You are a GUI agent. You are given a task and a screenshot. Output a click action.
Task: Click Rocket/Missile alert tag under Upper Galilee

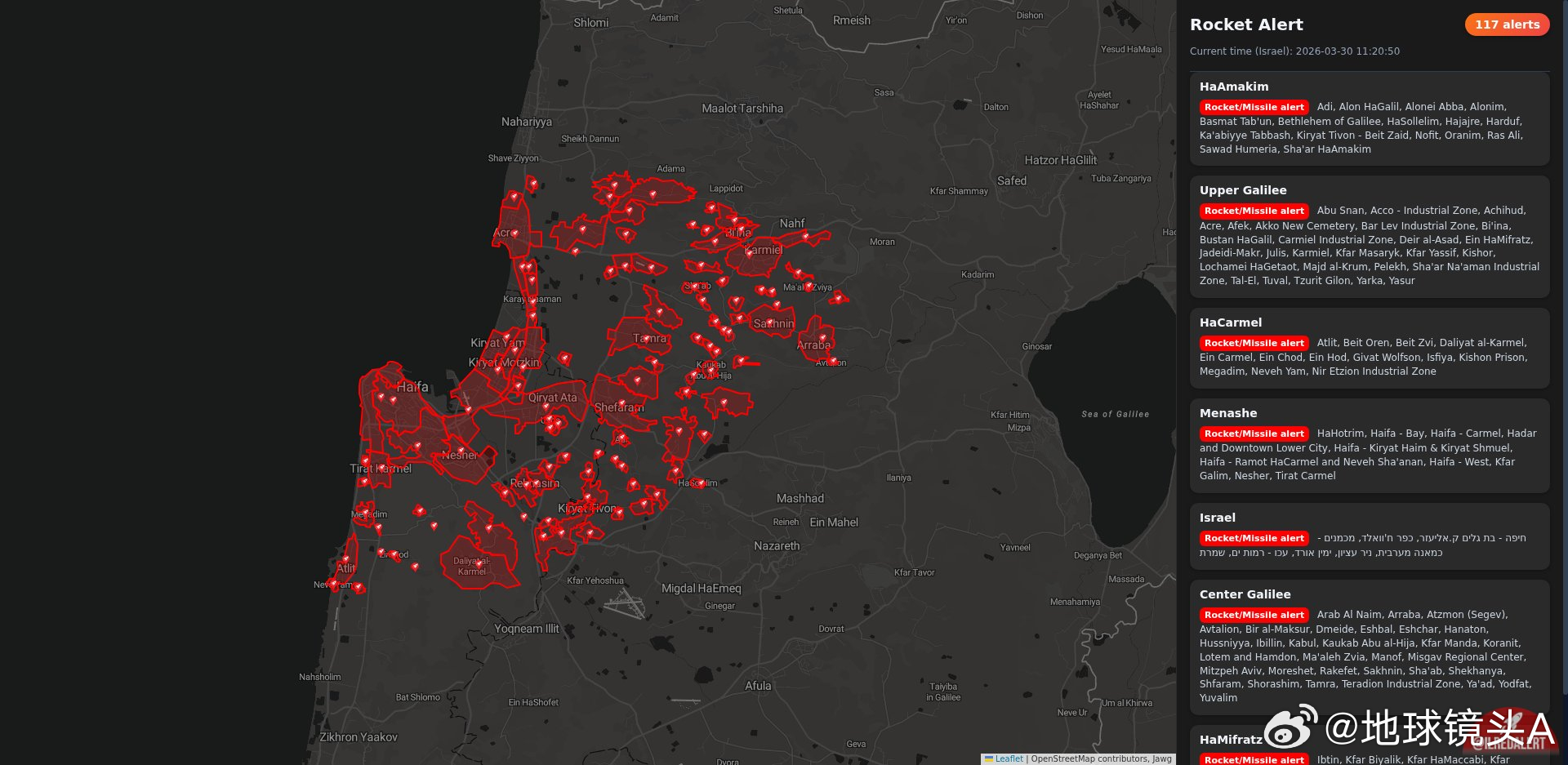coord(1254,211)
